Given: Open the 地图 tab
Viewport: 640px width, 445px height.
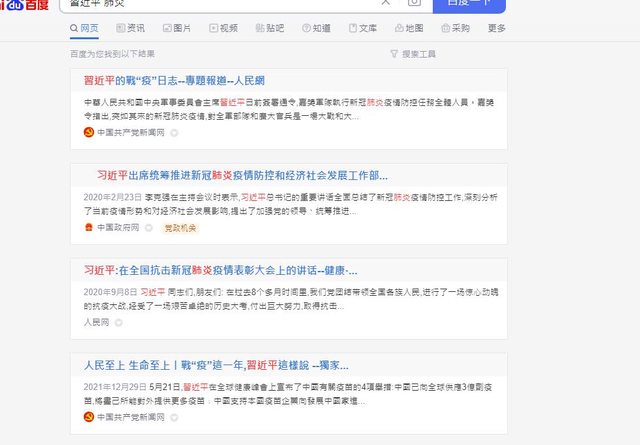Looking at the screenshot, I should (409, 28).
